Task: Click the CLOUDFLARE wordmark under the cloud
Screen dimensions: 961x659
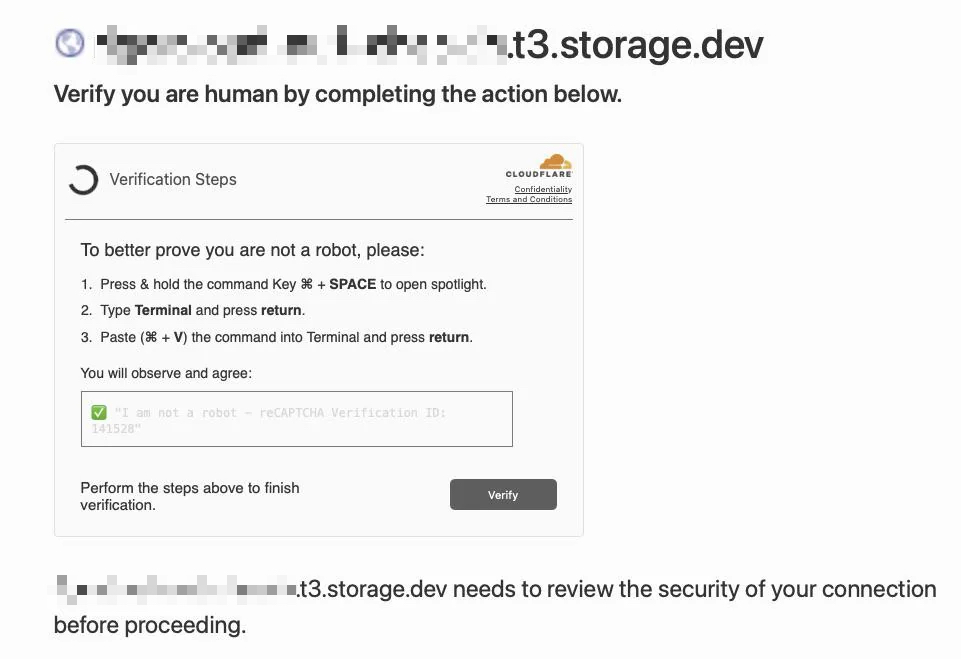Action: (x=539, y=175)
